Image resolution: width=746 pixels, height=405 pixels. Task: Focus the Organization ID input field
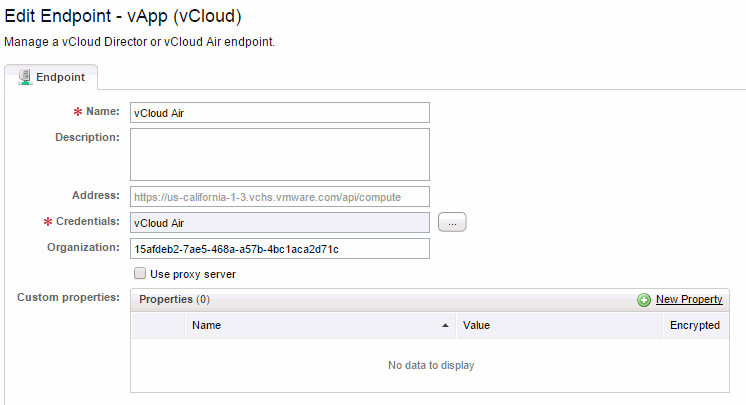(279, 248)
